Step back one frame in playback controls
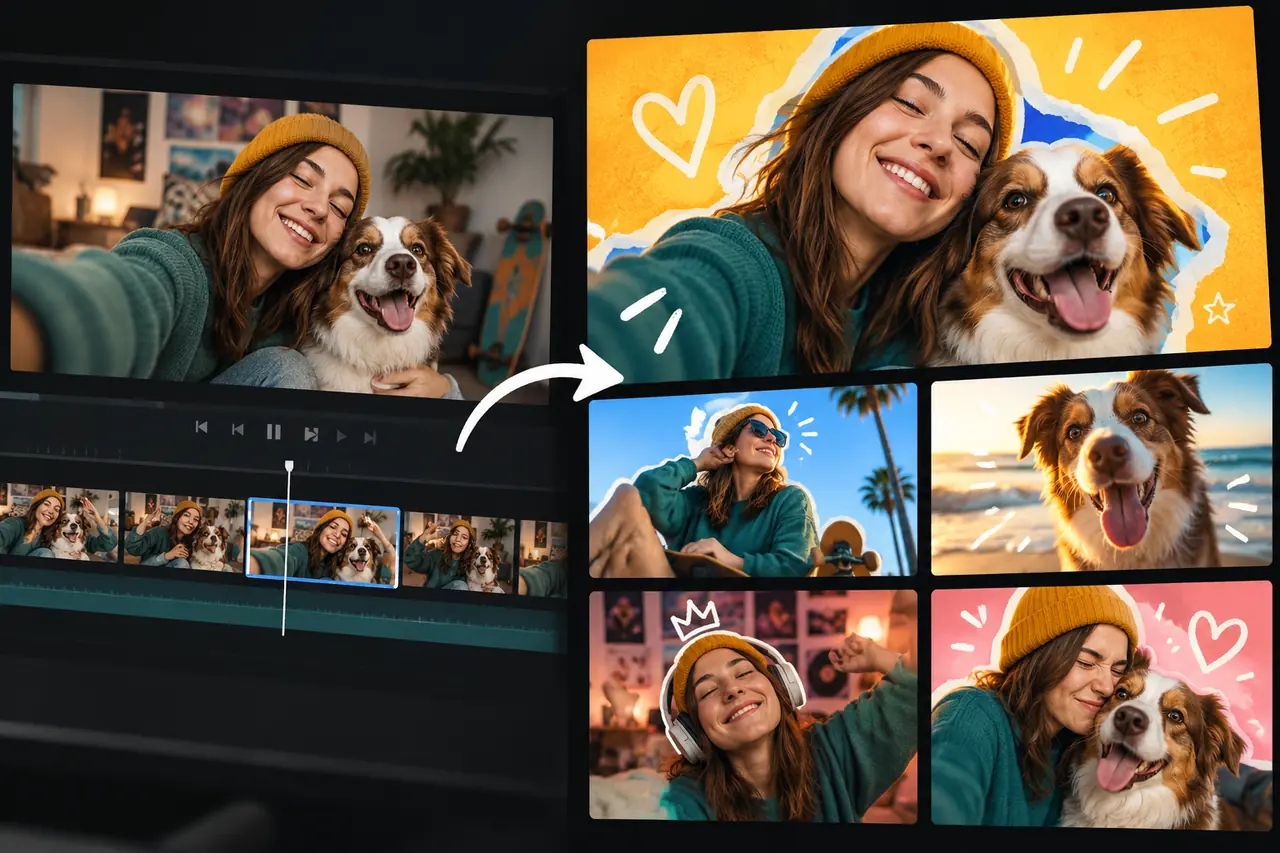Screen dimensions: 1280x853 point(237,430)
